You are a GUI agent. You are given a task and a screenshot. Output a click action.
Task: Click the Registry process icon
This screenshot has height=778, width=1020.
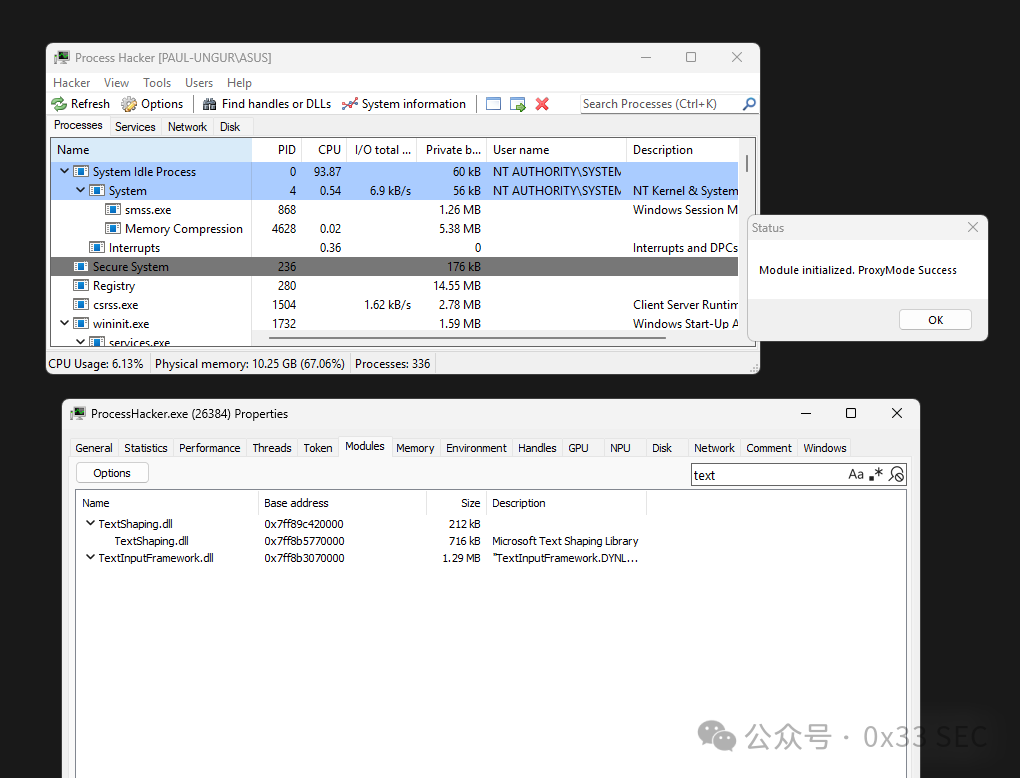[x=81, y=286]
